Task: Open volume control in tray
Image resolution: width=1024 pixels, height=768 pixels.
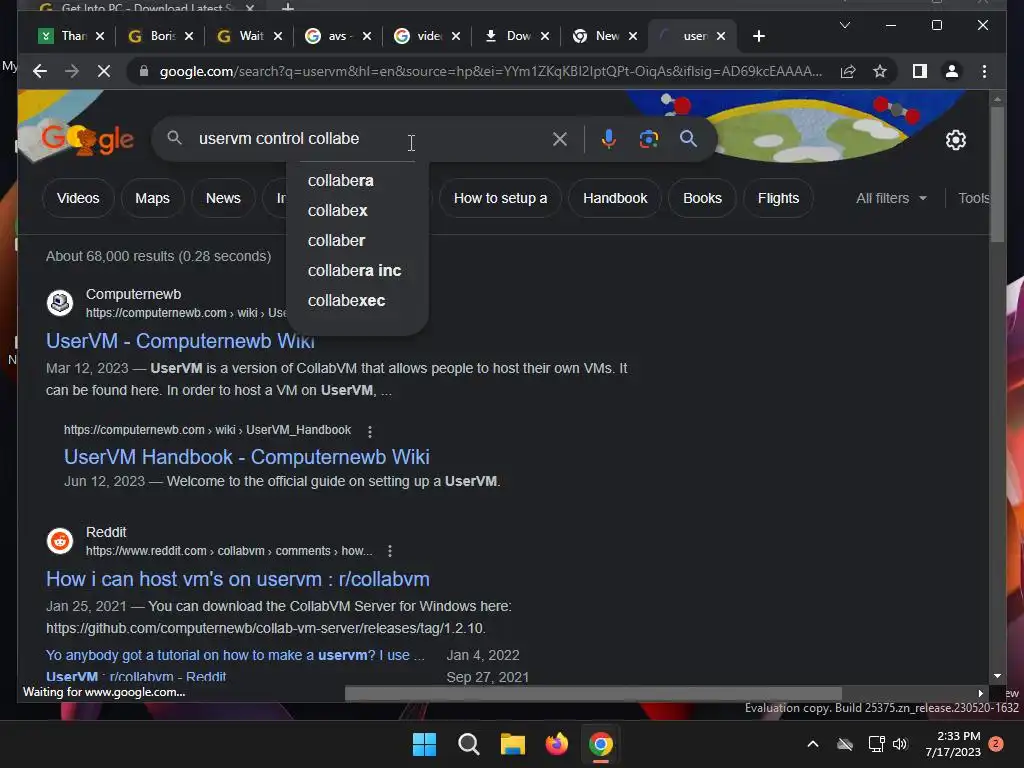Action: (x=900, y=744)
